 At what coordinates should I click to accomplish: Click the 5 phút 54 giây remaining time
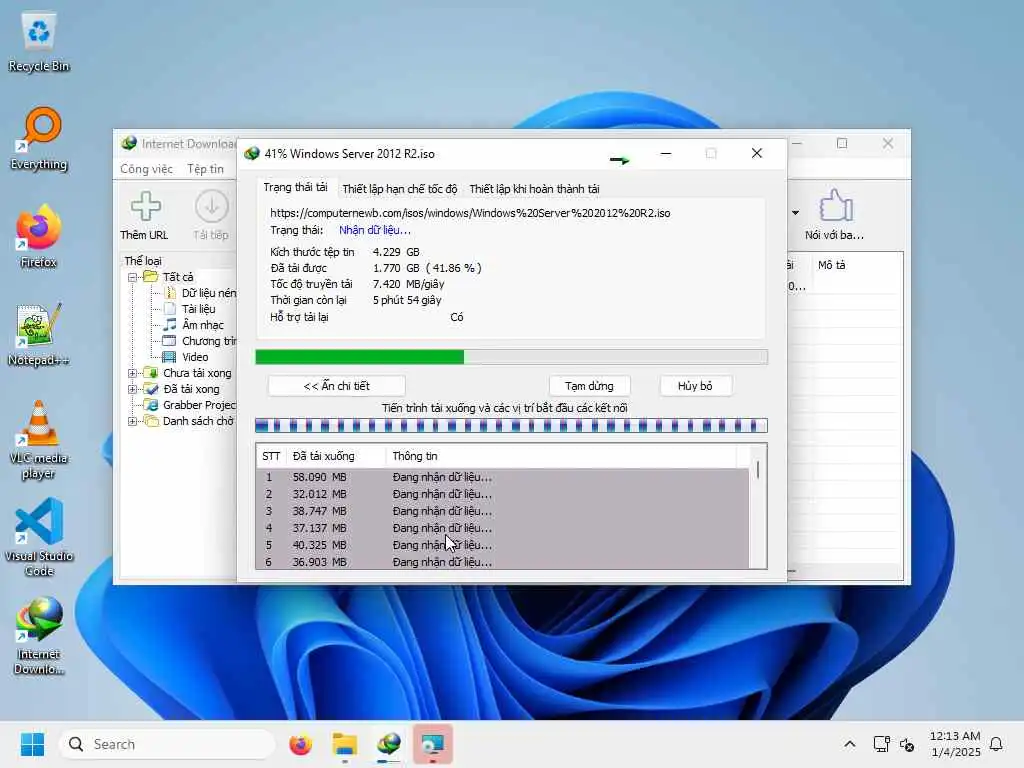(407, 300)
